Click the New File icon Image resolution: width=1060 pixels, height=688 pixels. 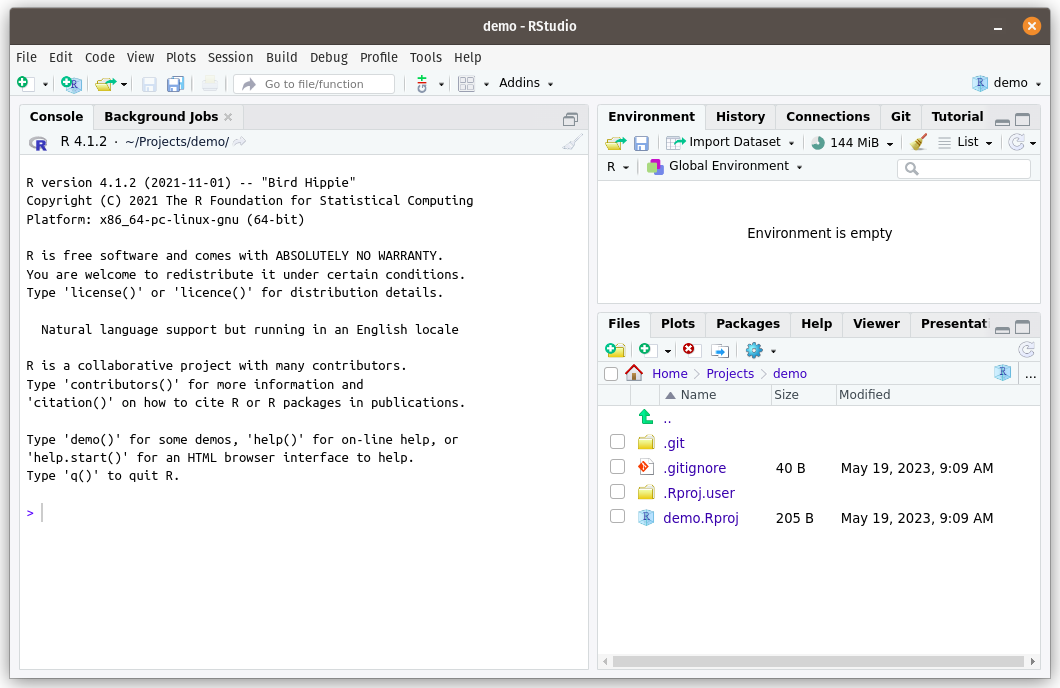click(x=24, y=83)
